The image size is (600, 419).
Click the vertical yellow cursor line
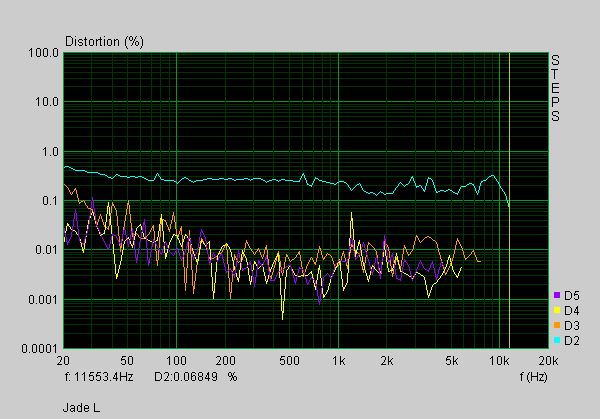(x=509, y=200)
